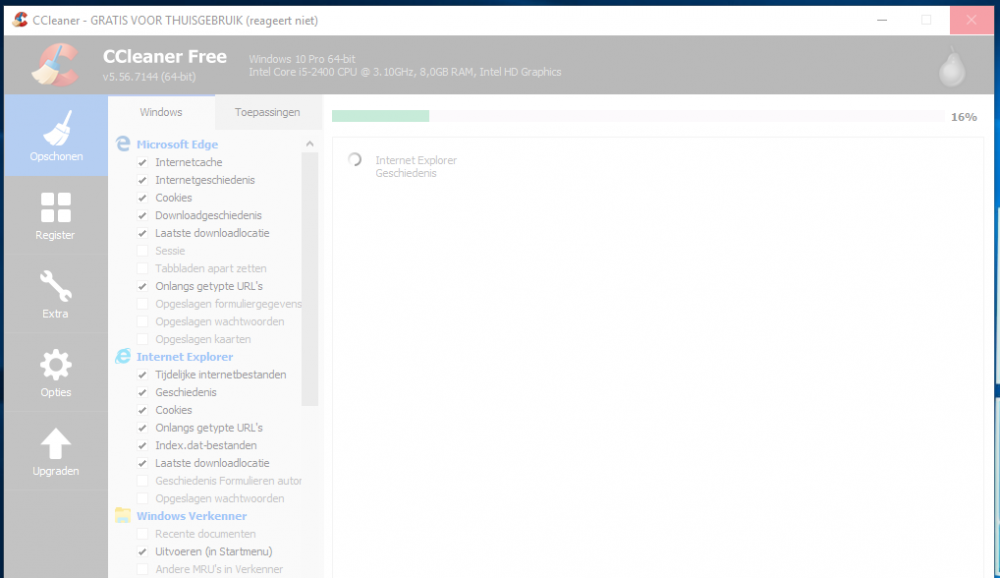Uncheck Uitvoeren (in Startmenu) checkbox
This screenshot has height=578, width=1000.
click(x=142, y=552)
